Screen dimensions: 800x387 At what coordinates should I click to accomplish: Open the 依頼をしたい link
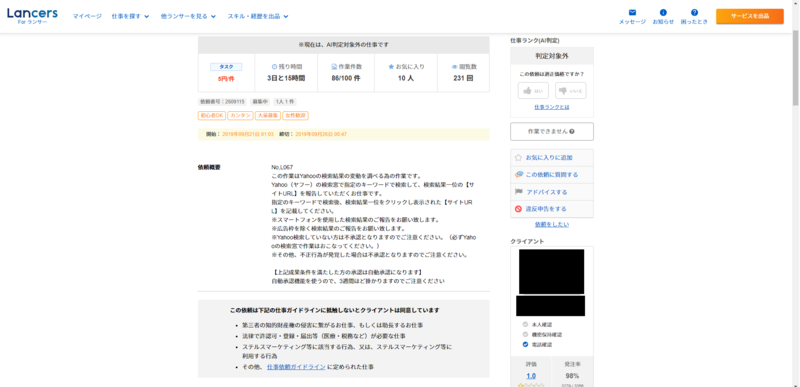tap(552, 224)
